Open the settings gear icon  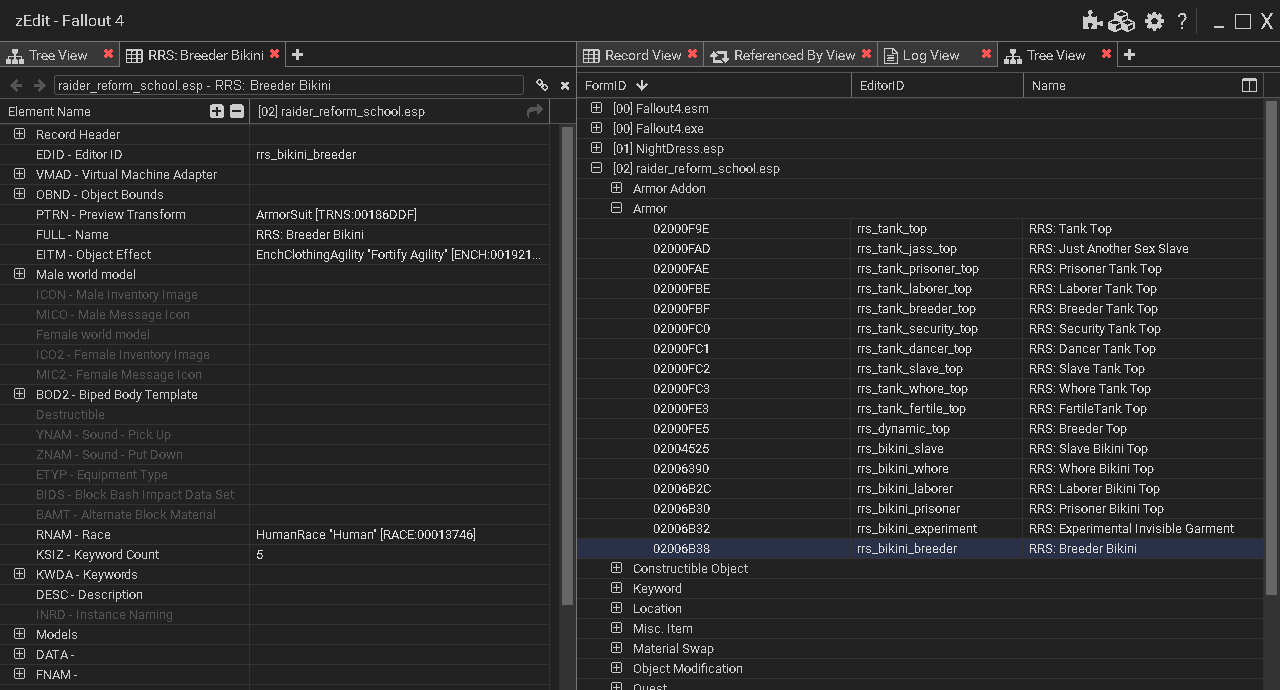(1154, 21)
